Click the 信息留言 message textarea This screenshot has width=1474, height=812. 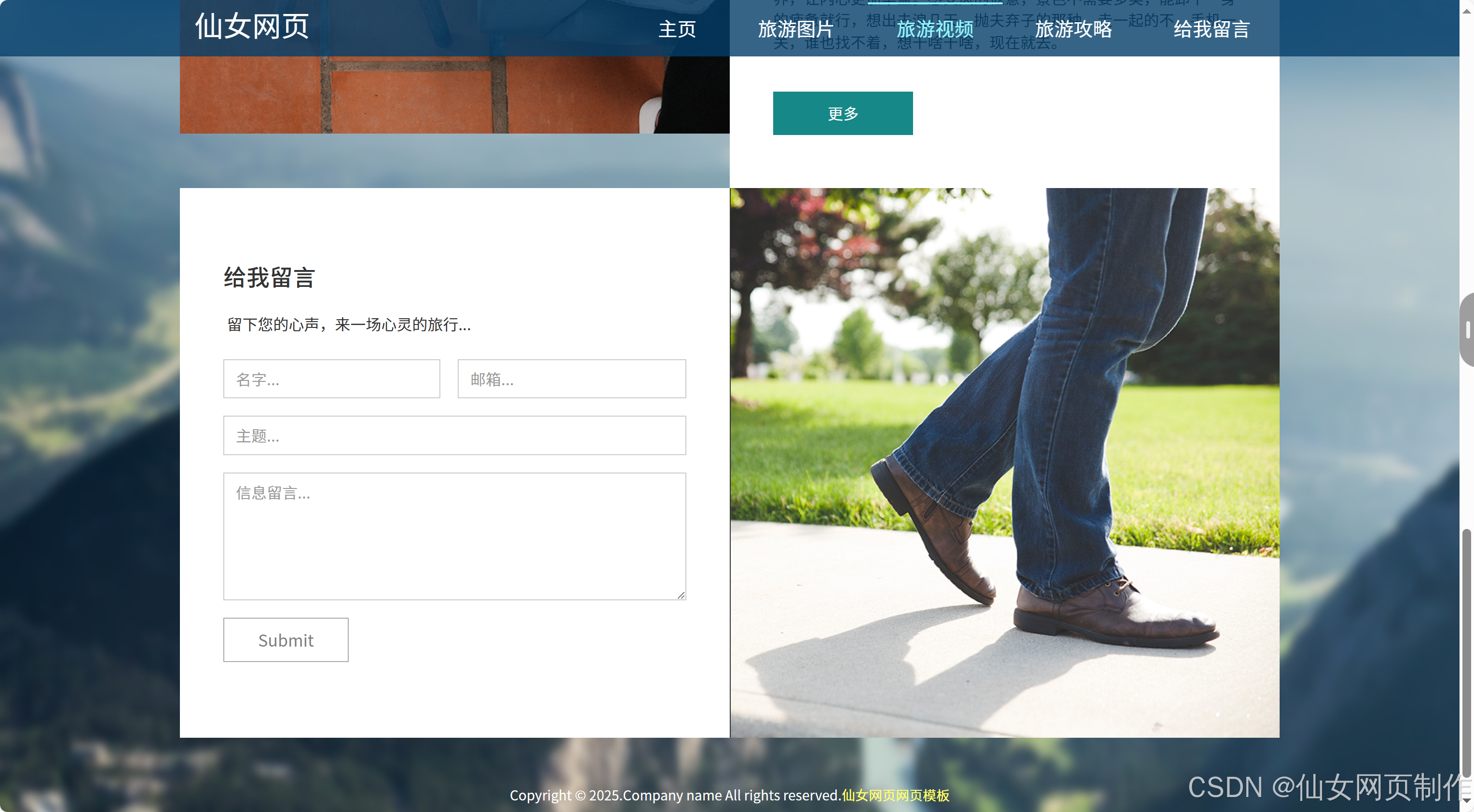coord(454,536)
